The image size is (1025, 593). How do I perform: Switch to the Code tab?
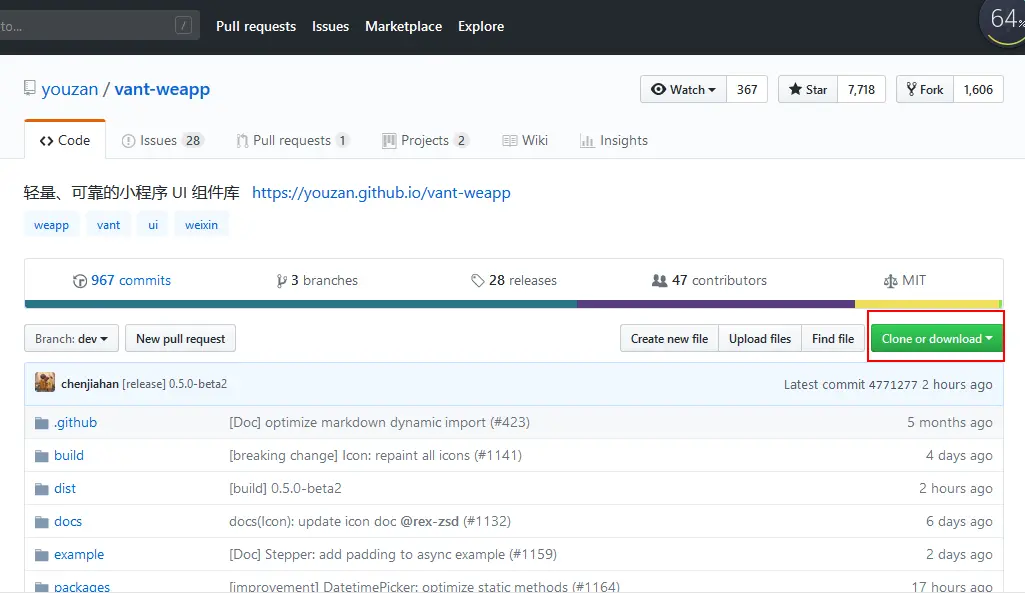(x=65, y=140)
